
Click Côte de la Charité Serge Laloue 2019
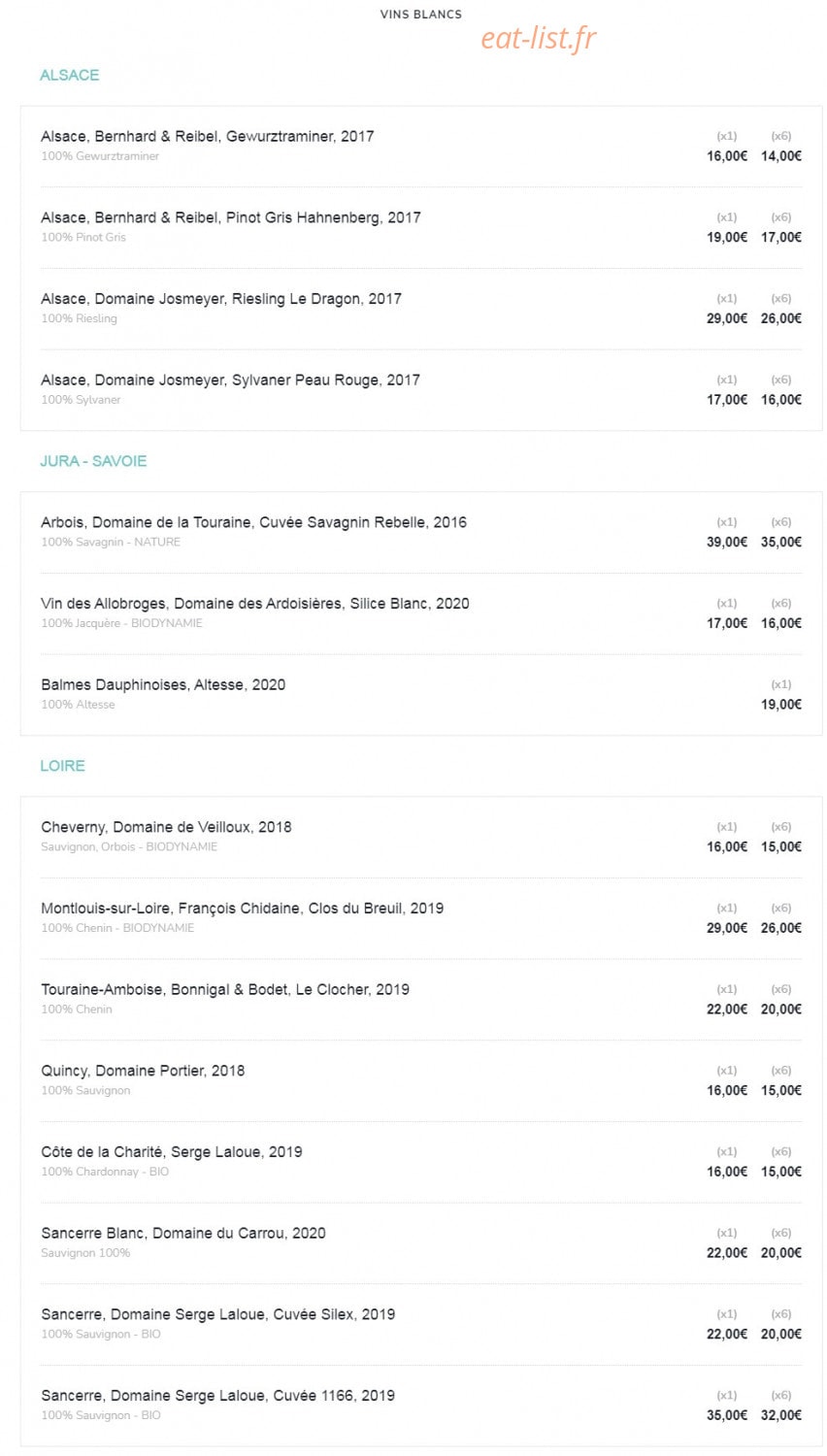pos(172,1152)
